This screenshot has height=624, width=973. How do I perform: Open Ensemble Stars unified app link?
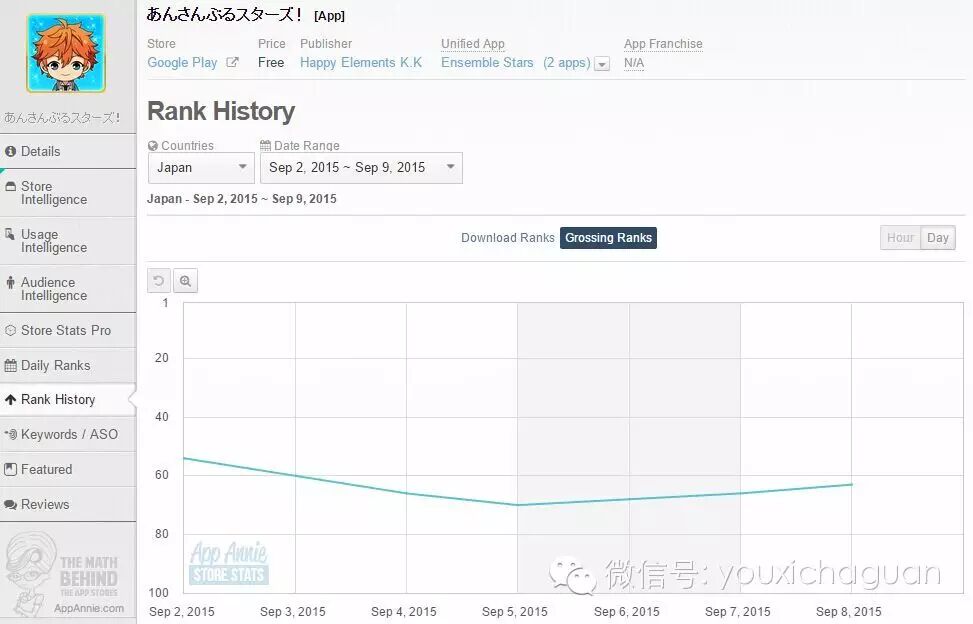coord(487,63)
